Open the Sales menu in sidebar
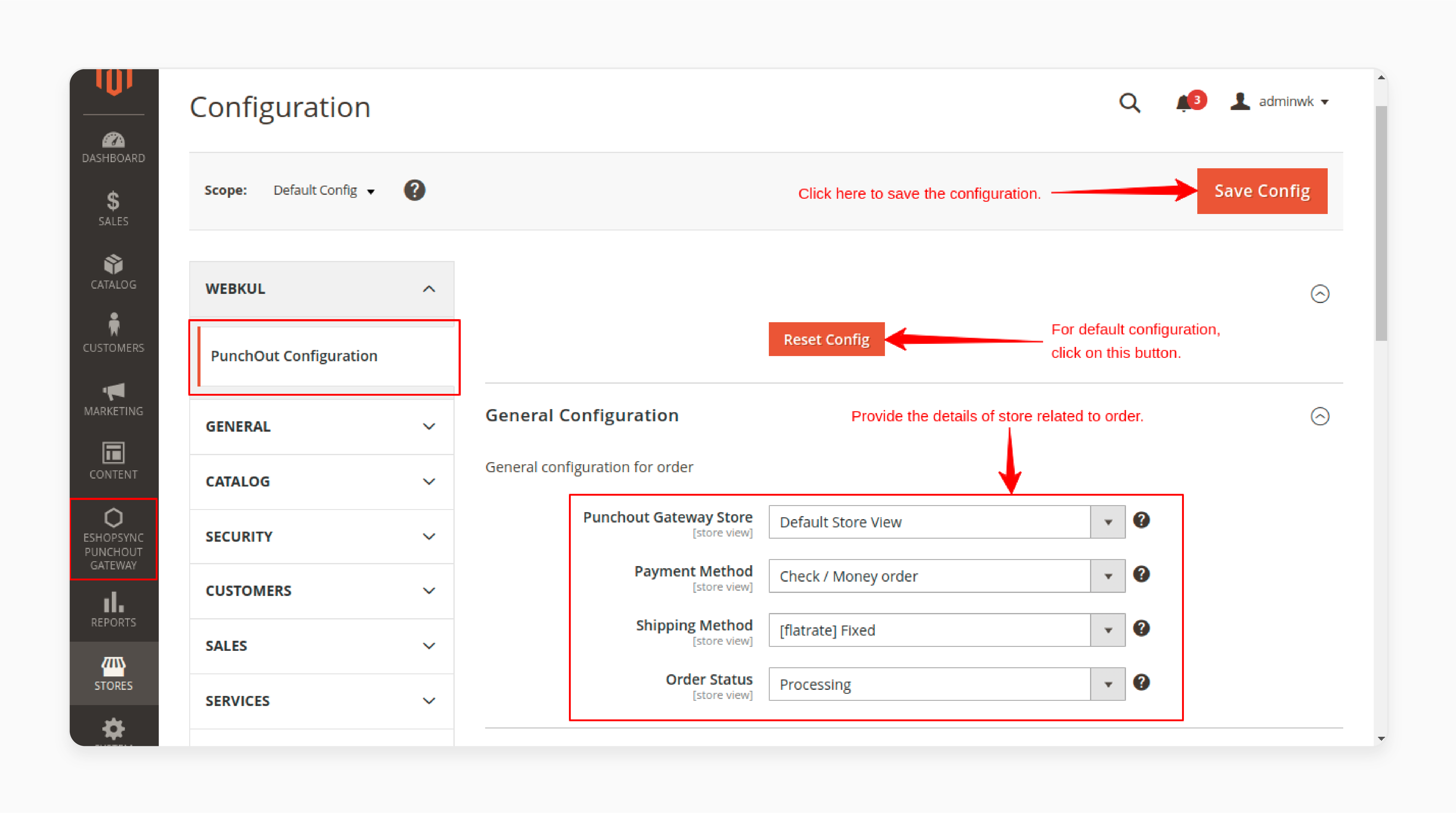Screen dimensions: 1456x813 (x=114, y=209)
